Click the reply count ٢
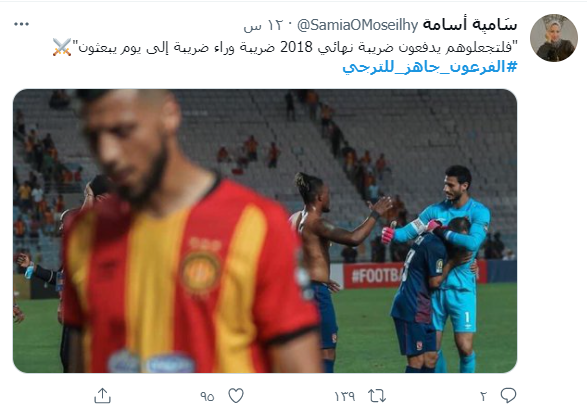This screenshot has height=412, width=587. tap(484, 396)
